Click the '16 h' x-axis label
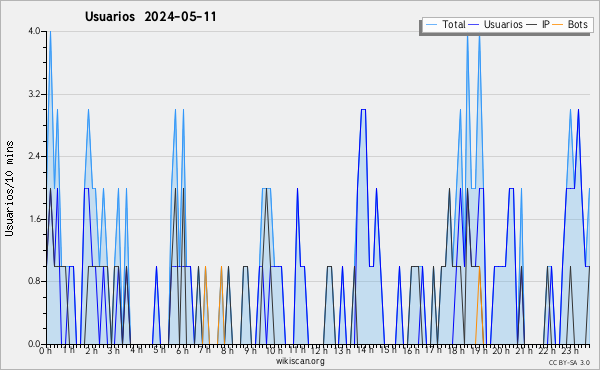Image resolution: width=600 pixels, height=370 pixels. click(x=411, y=350)
